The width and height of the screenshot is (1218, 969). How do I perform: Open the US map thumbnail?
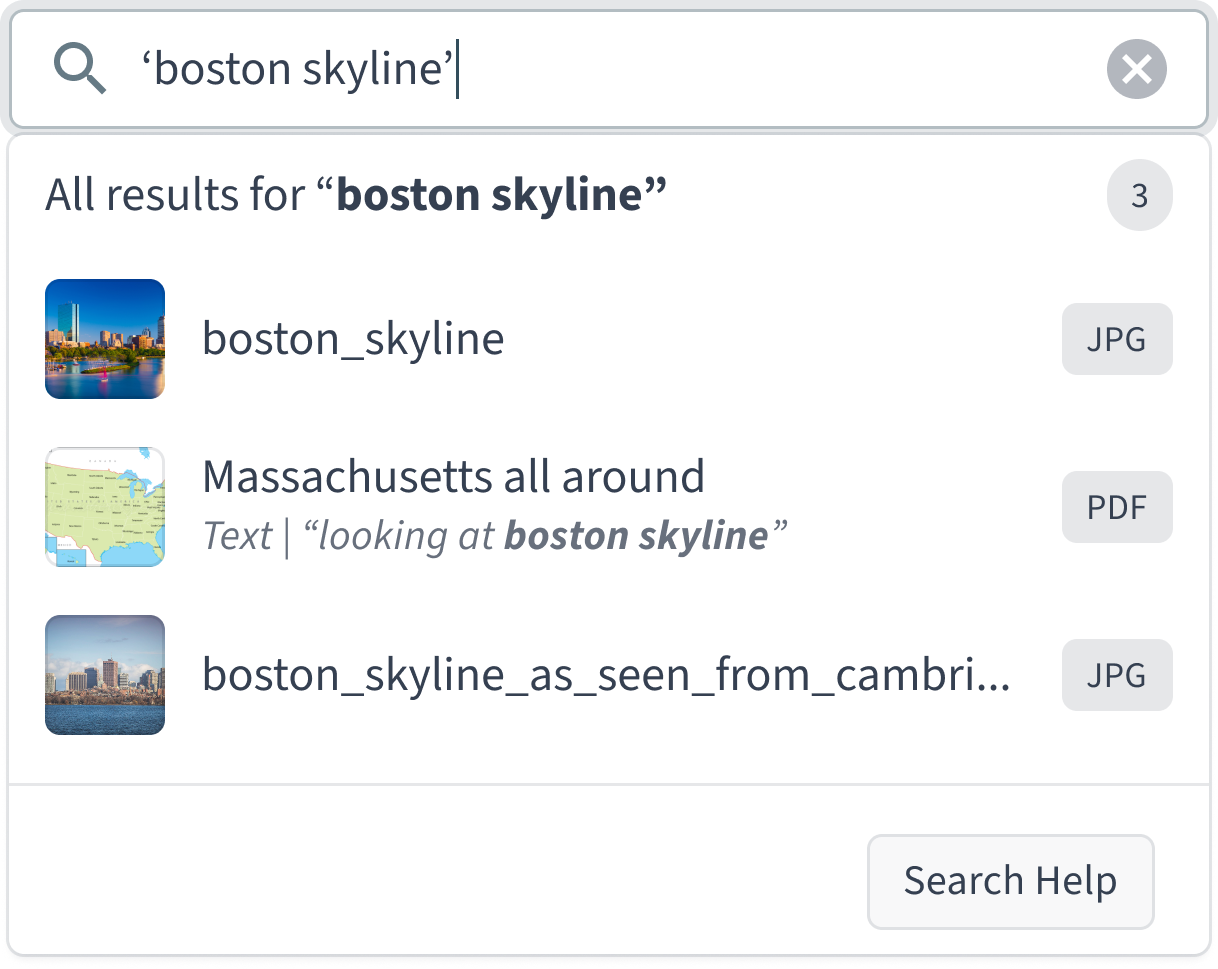click(x=105, y=507)
